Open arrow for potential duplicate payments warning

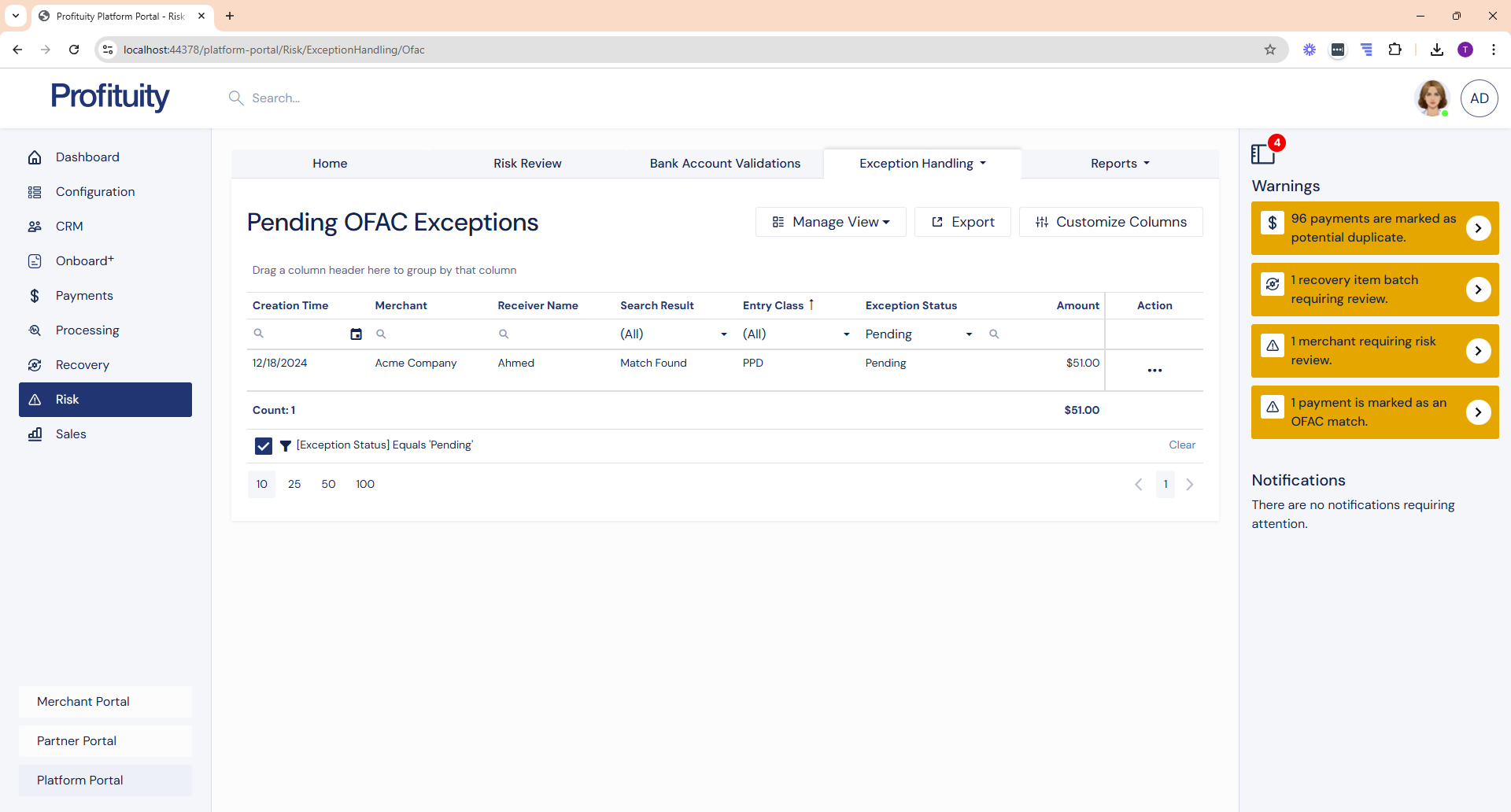(1478, 228)
